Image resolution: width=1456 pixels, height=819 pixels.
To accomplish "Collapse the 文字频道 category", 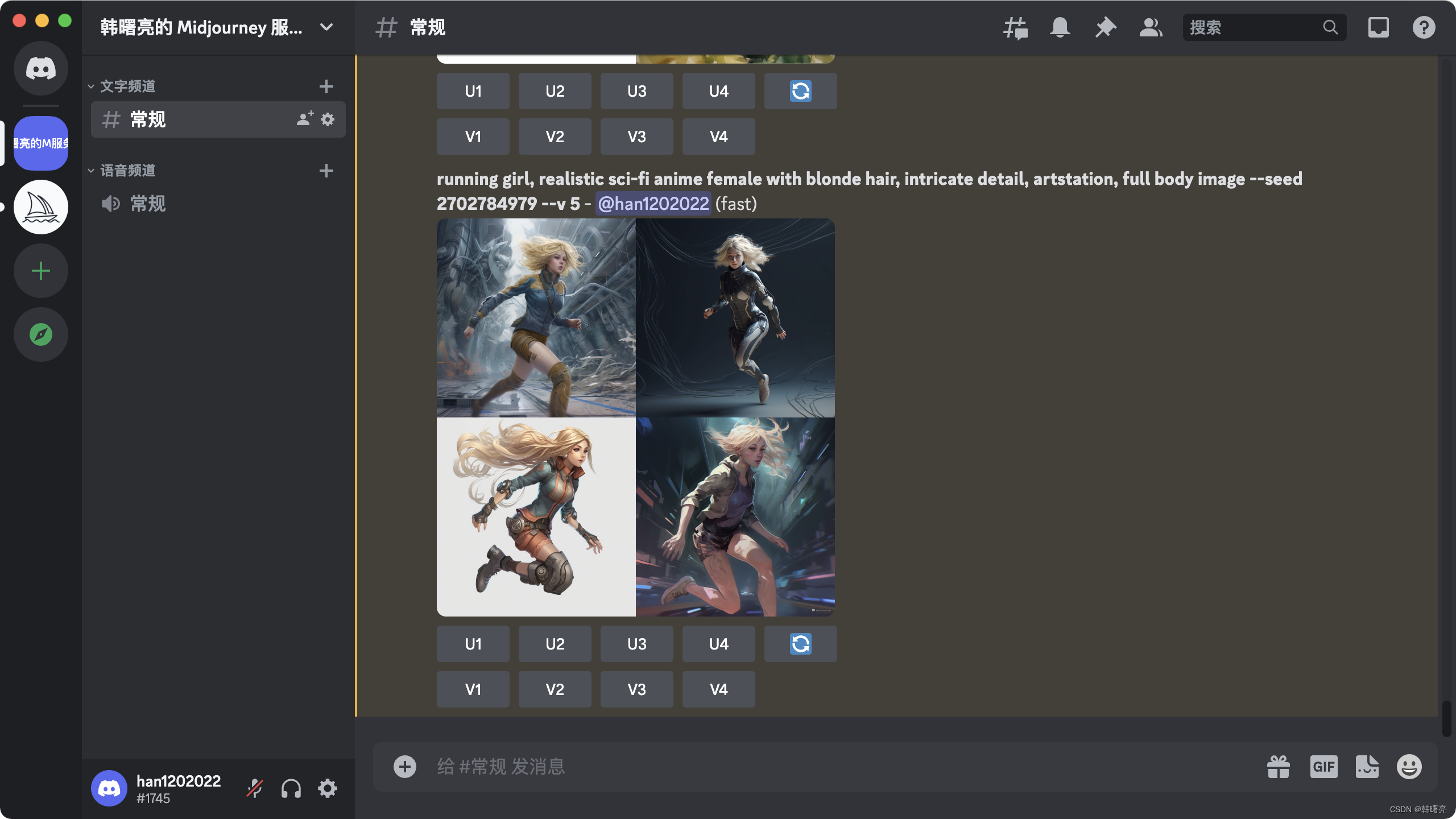I will pos(127,86).
